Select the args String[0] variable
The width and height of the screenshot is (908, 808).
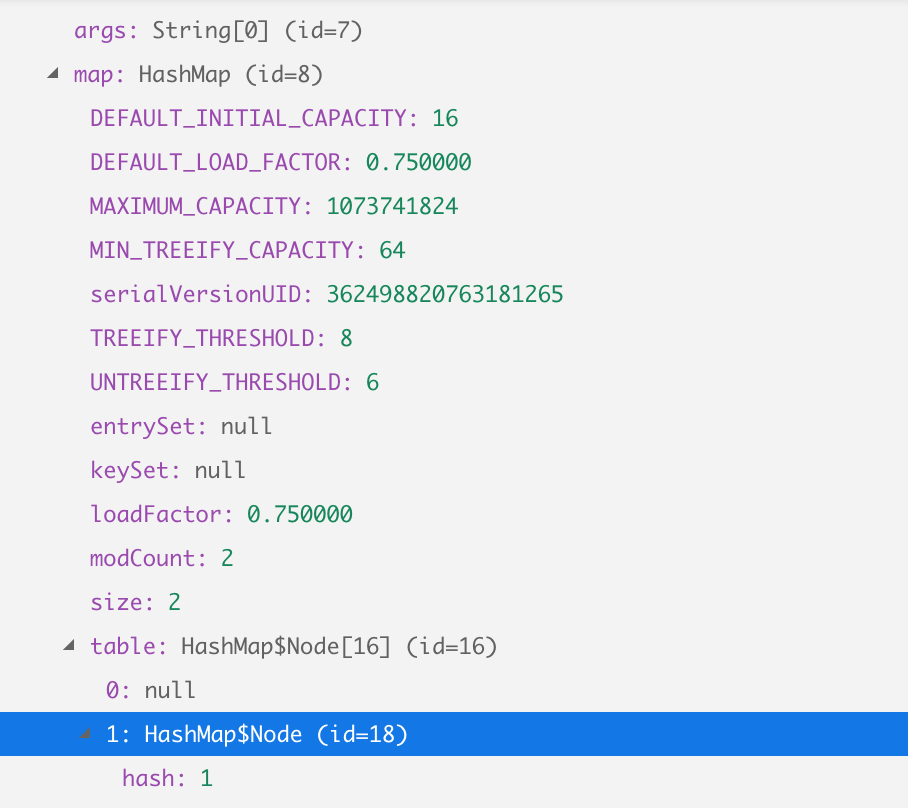click(217, 31)
